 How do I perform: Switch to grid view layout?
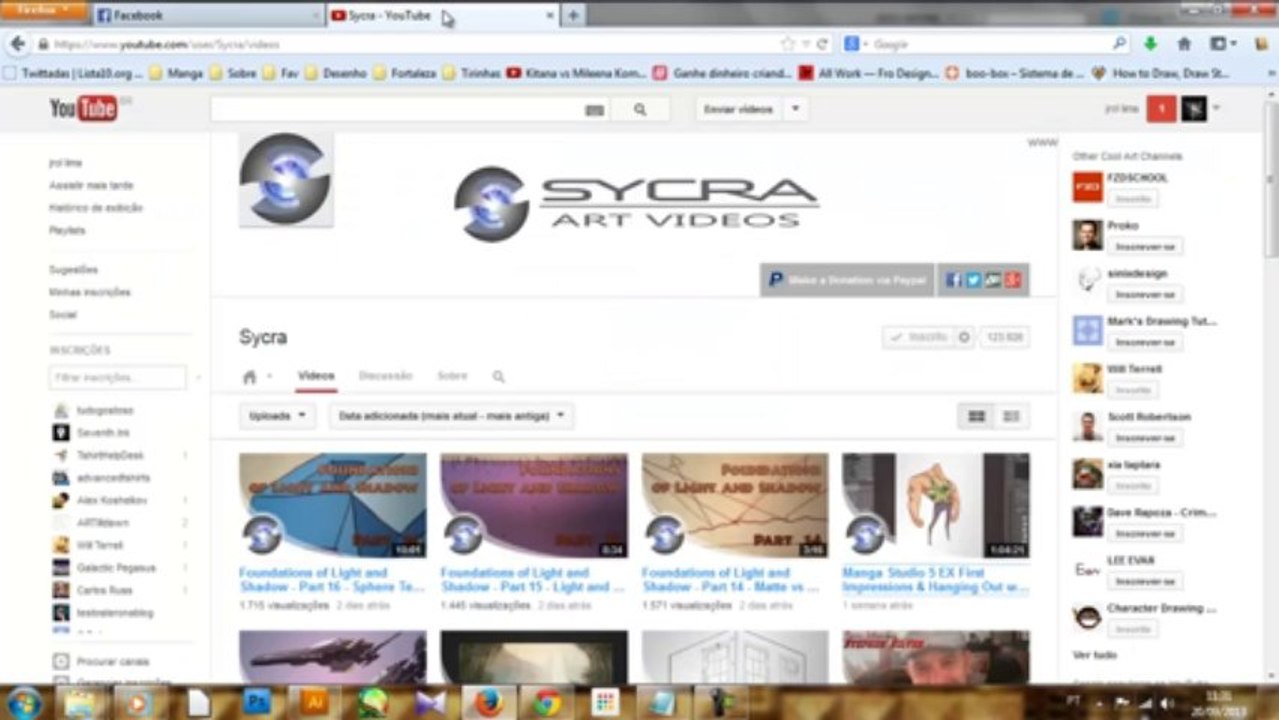[x=977, y=416]
